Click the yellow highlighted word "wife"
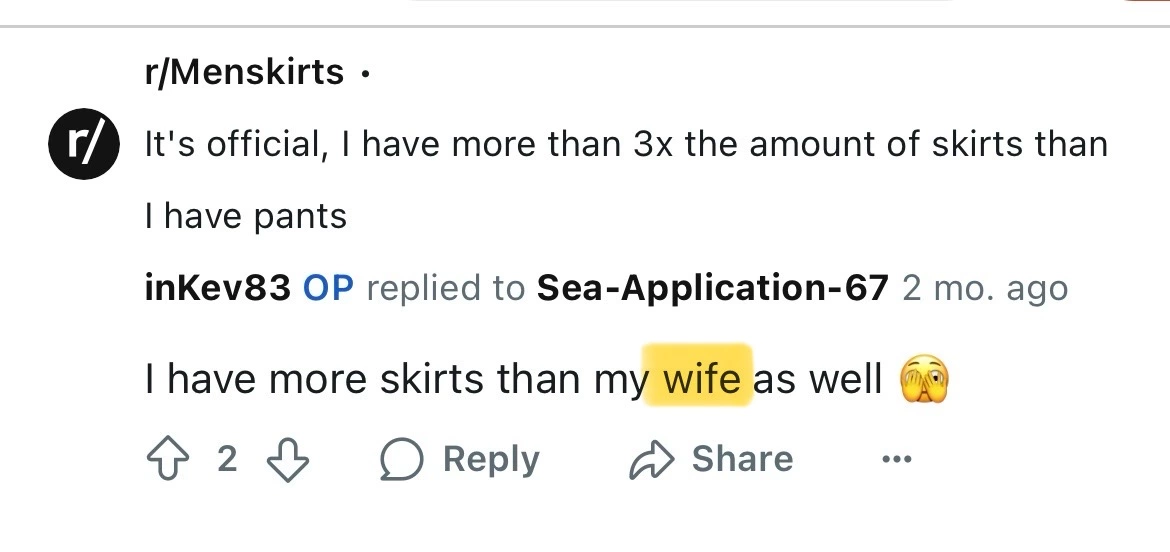Screen dimensions: 1170x552 point(700,380)
